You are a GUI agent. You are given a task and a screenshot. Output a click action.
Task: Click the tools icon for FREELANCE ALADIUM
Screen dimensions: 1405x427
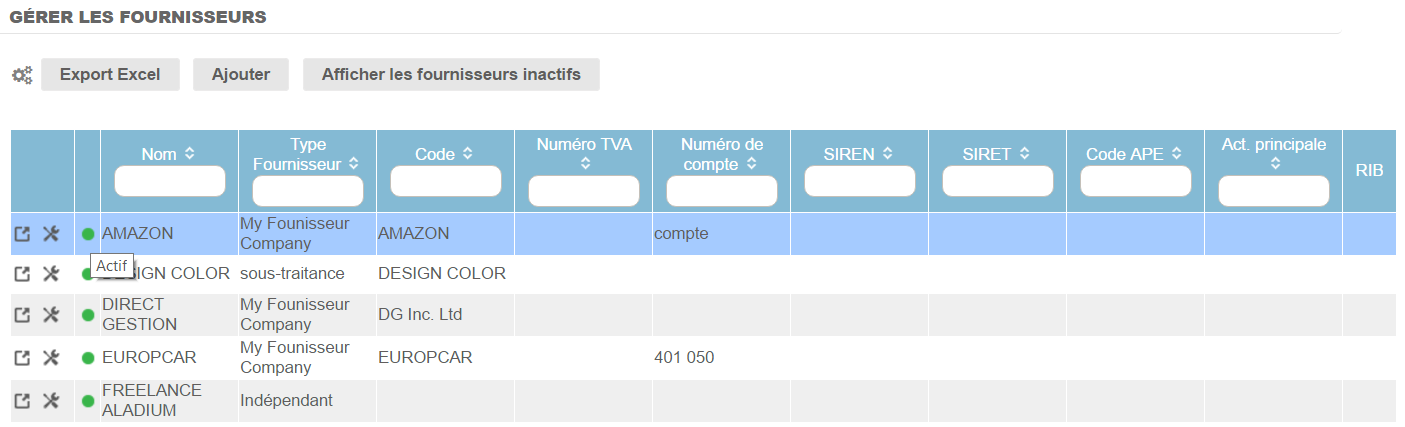(x=52, y=401)
